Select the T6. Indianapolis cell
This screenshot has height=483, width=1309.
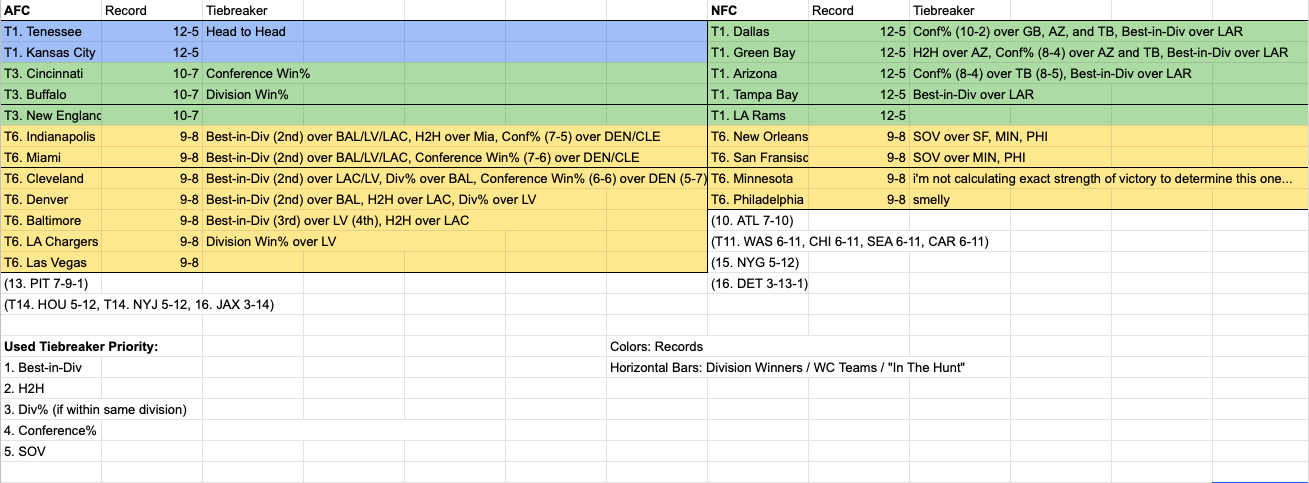[50, 136]
